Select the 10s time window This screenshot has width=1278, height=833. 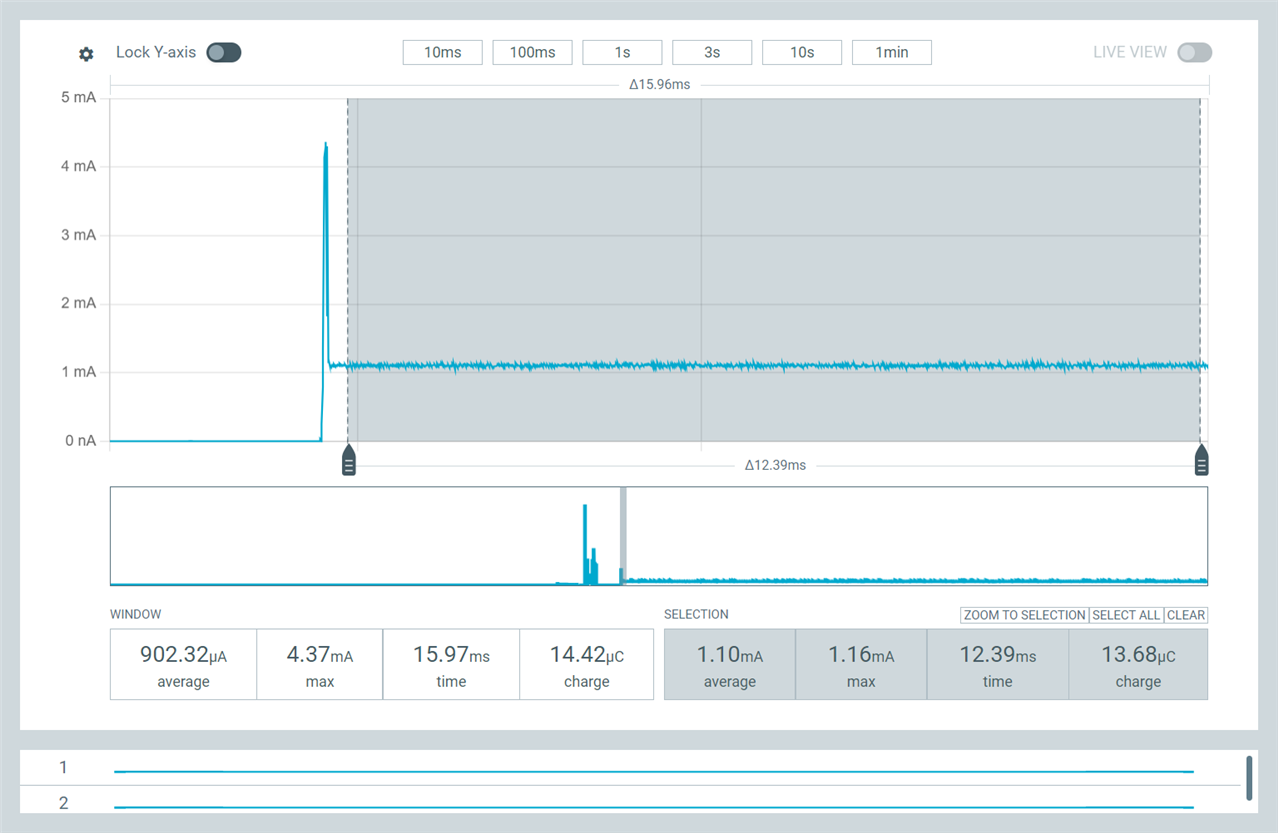pyautogui.click(x=801, y=52)
